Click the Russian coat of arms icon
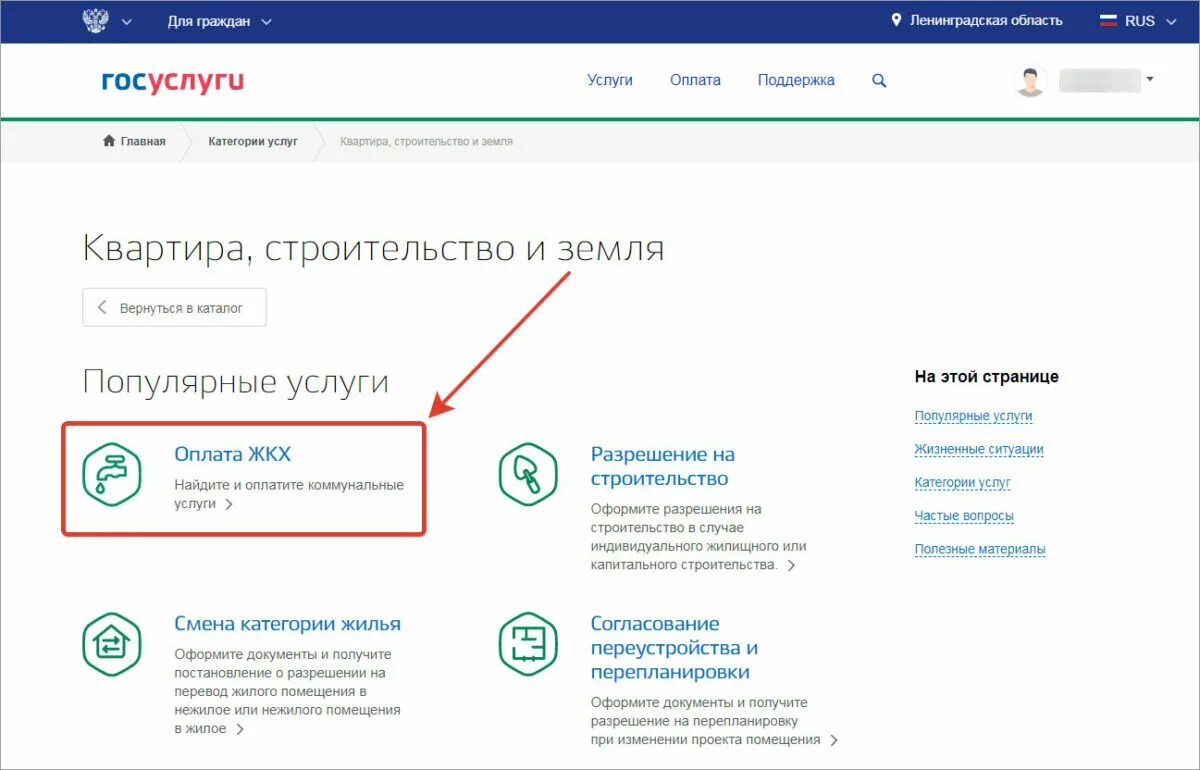Image resolution: width=1200 pixels, height=770 pixels. tap(95, 21)
